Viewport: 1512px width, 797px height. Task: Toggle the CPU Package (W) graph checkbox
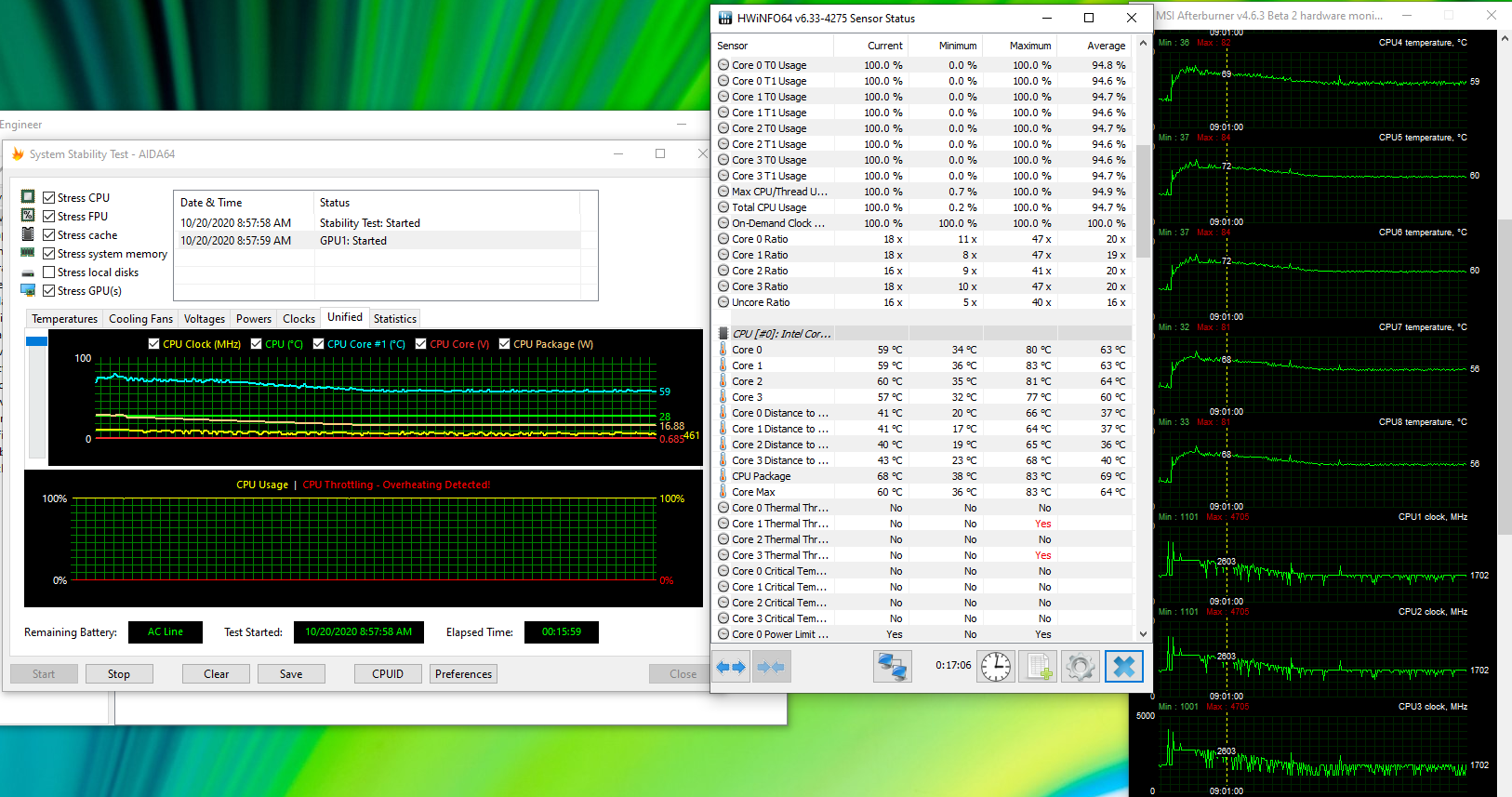[505, 344]
